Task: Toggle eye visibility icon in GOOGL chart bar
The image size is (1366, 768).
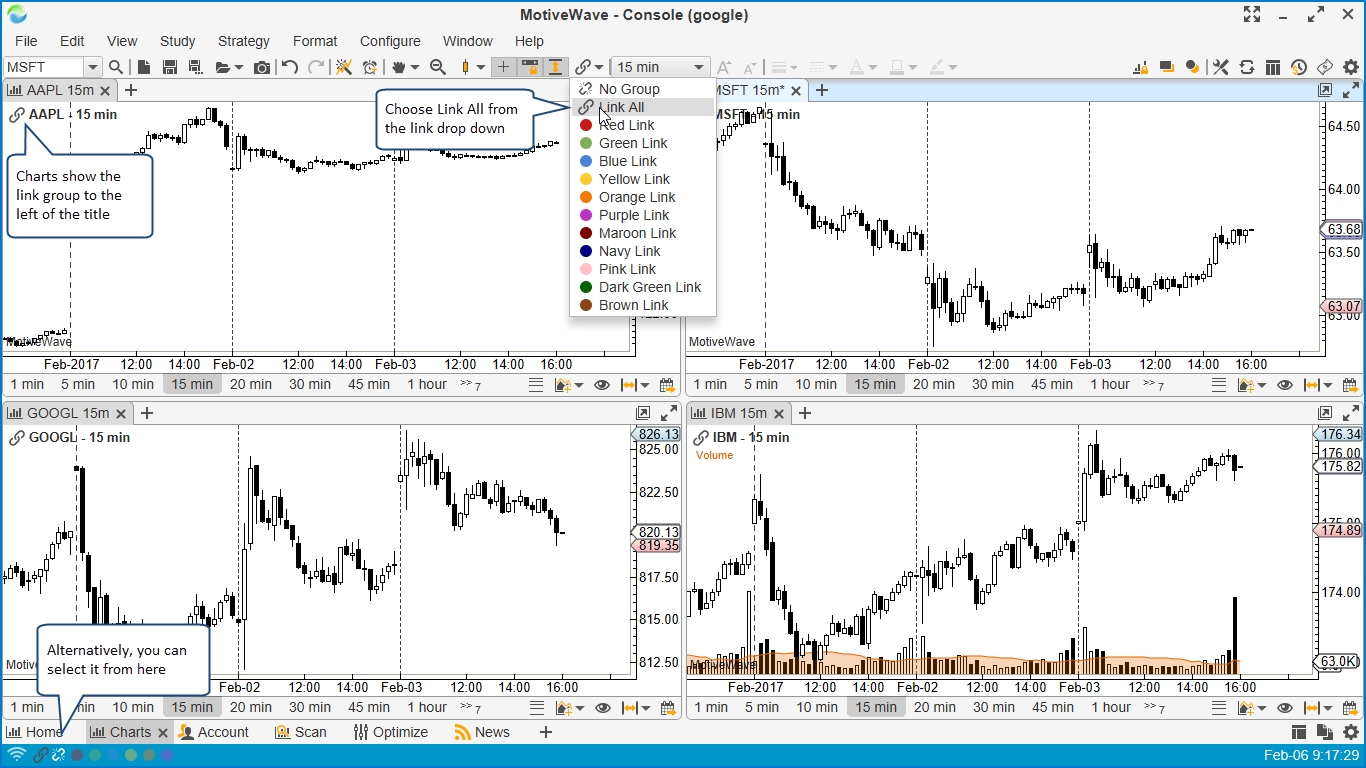Action: (x=602, y=707)
